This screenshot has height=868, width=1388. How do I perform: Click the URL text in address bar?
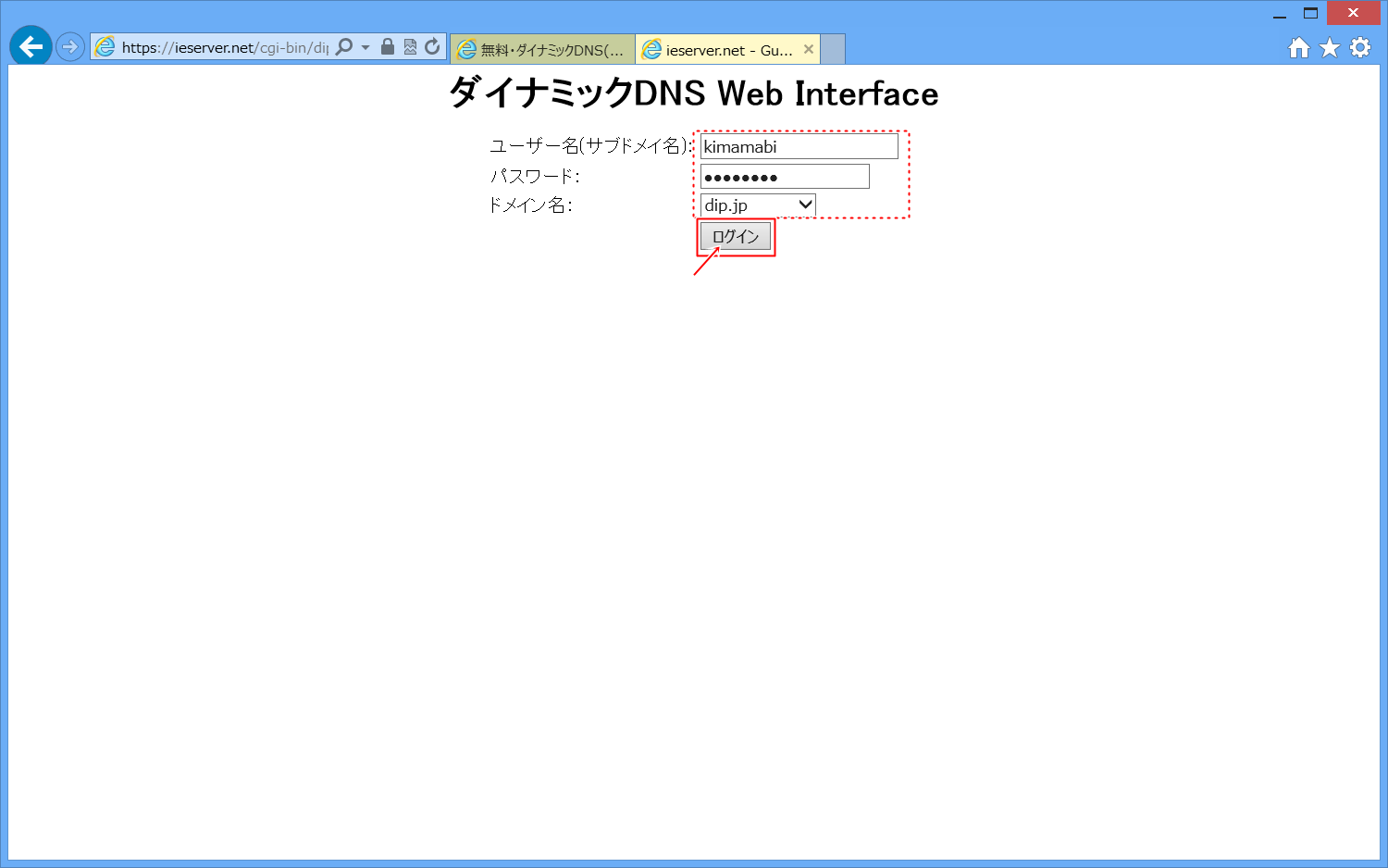coord(225,47)
